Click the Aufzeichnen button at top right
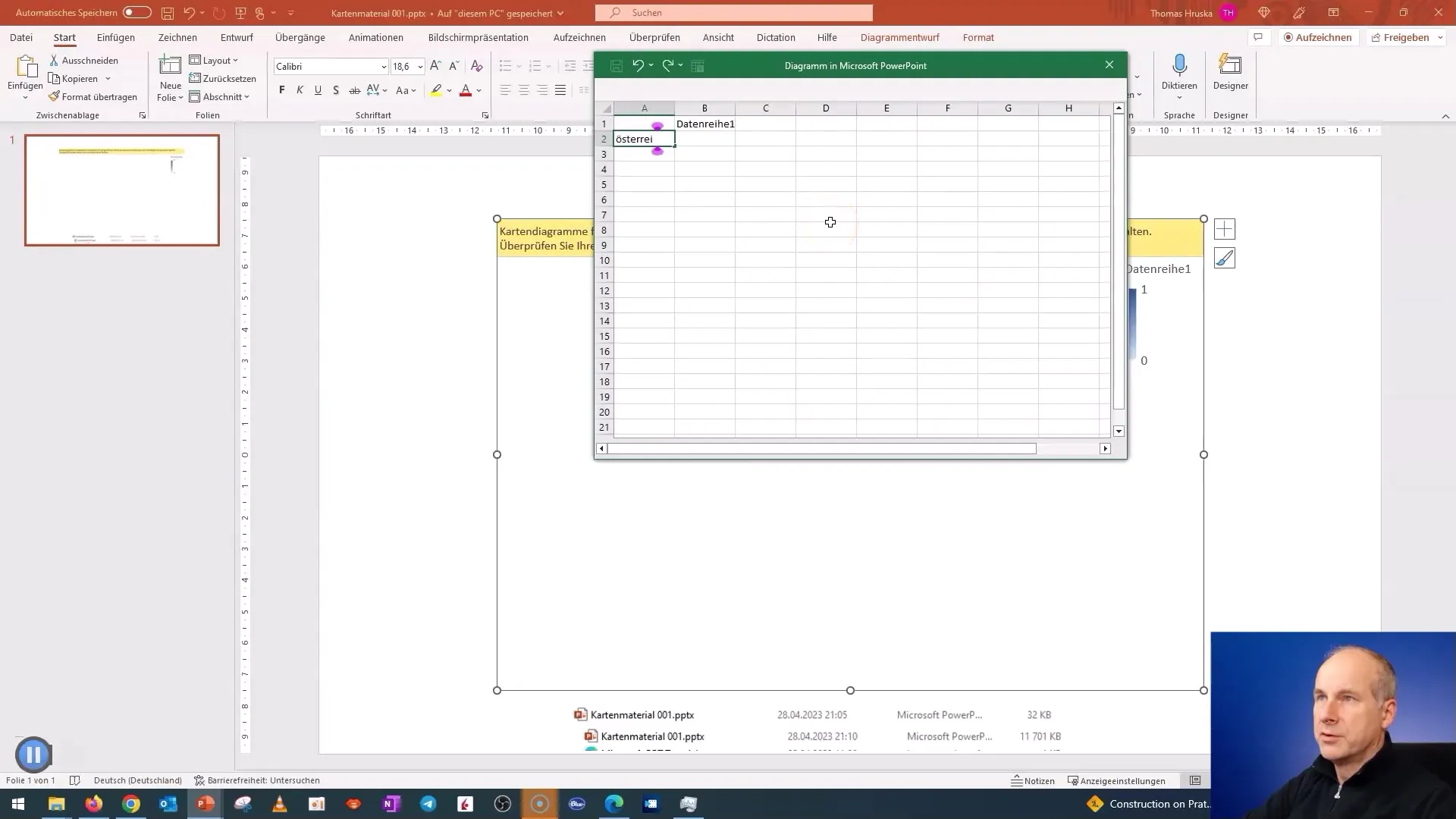Viewport: 1456px width, 819px height. pyautogui.click(x=1317, y=37)
